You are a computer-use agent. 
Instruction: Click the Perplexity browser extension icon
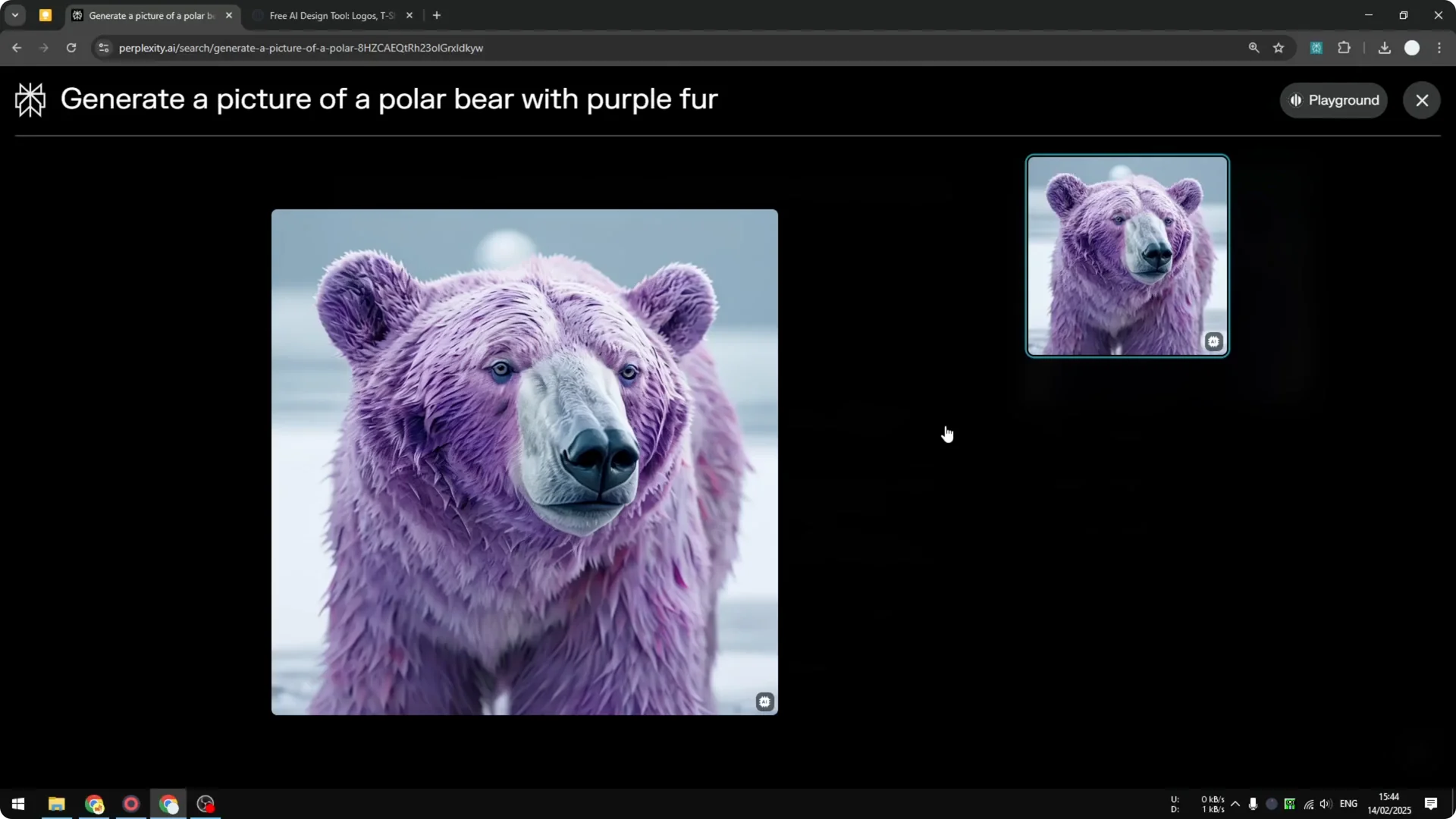[x=1316, y=47]
